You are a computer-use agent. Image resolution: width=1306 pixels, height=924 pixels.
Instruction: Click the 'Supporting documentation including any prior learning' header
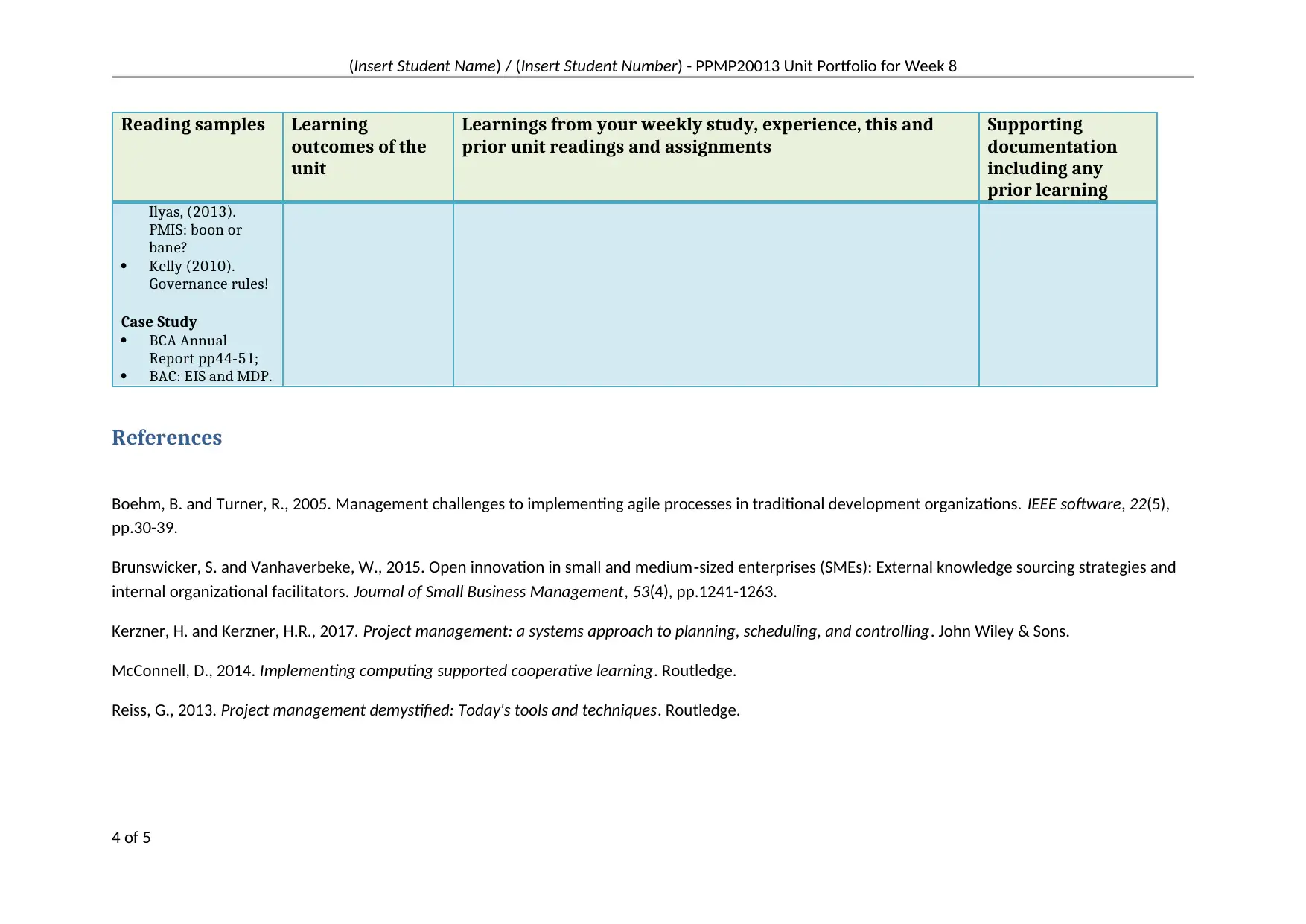[x=1068, y=156]
